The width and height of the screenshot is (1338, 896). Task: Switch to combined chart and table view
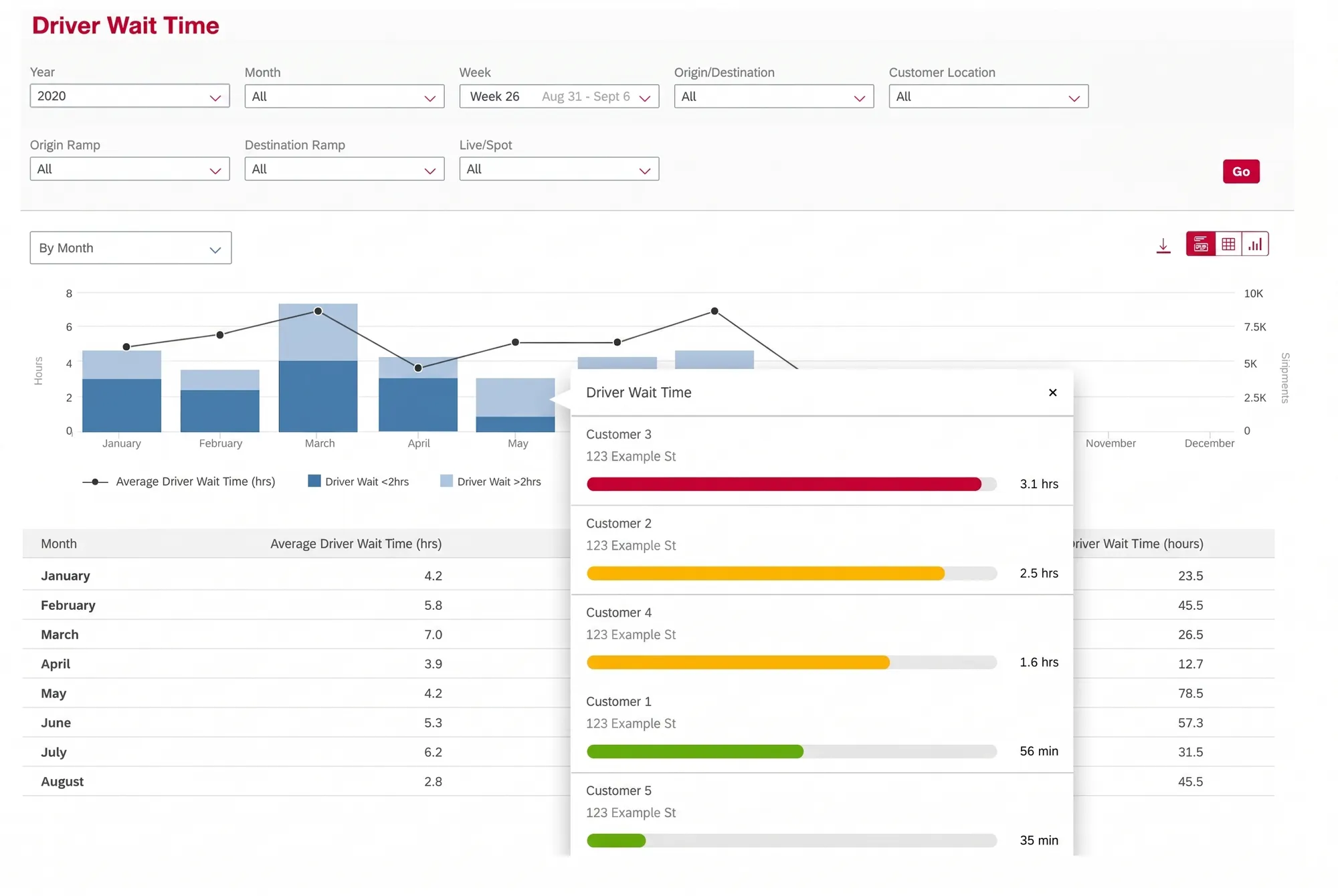[x=1201, y=244]
